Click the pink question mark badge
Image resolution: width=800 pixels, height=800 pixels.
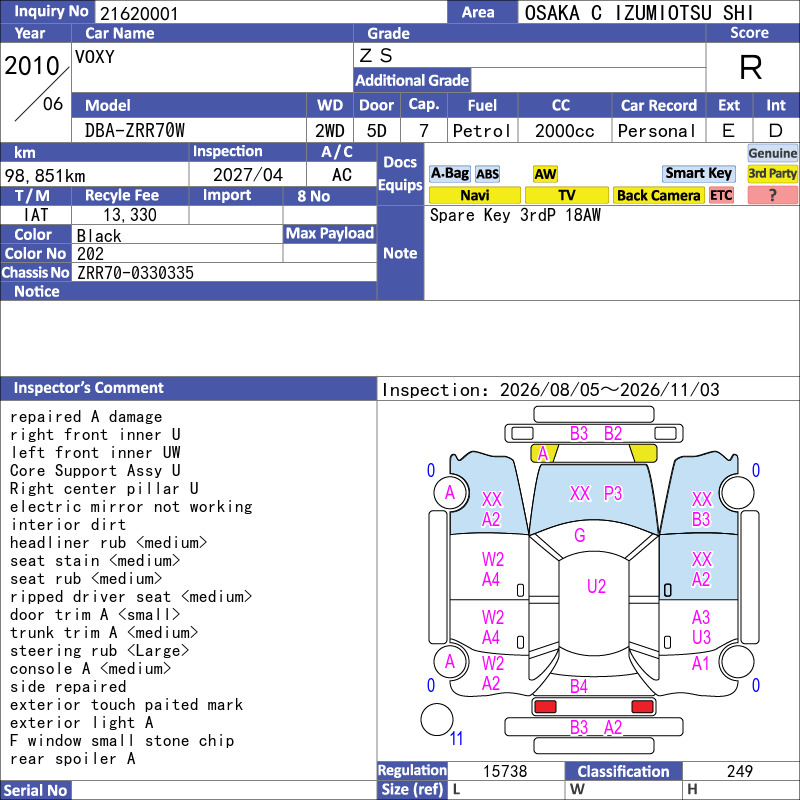pyautogui.click(x=772, y=195)
